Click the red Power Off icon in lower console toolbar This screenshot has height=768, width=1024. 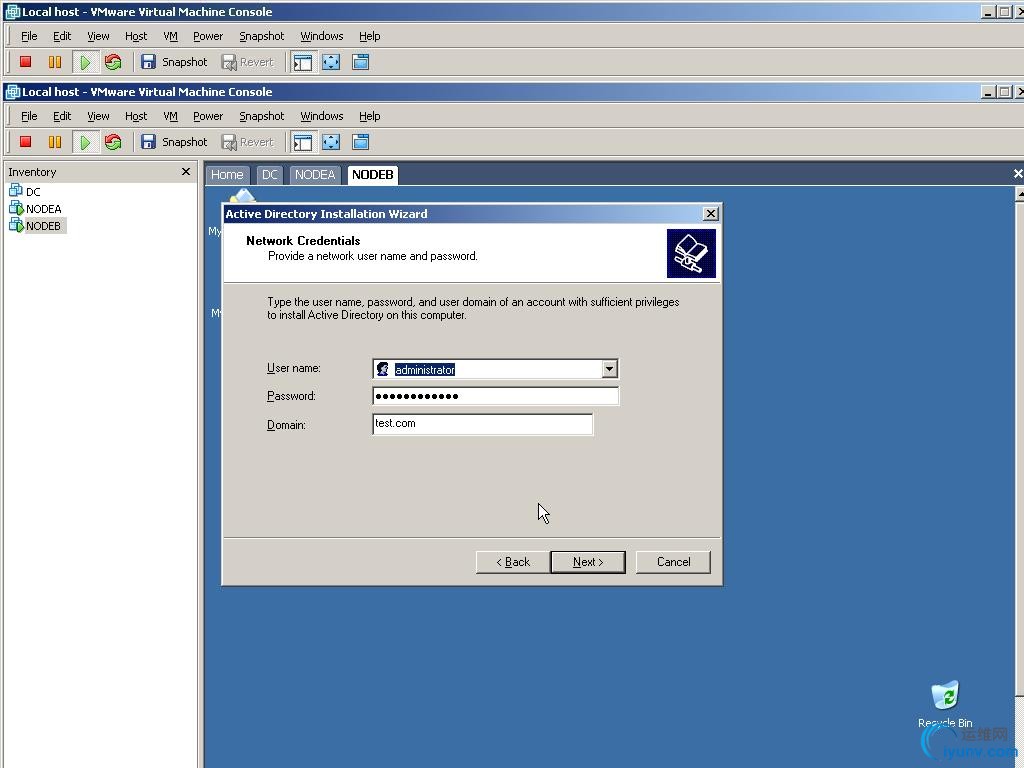point(25,142)
